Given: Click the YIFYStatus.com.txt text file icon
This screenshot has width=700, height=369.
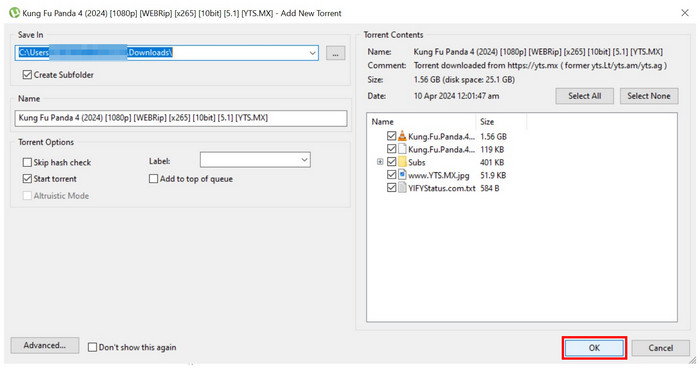Looking at the screenshot, I should pyautogui.click(x=402, y=188).
